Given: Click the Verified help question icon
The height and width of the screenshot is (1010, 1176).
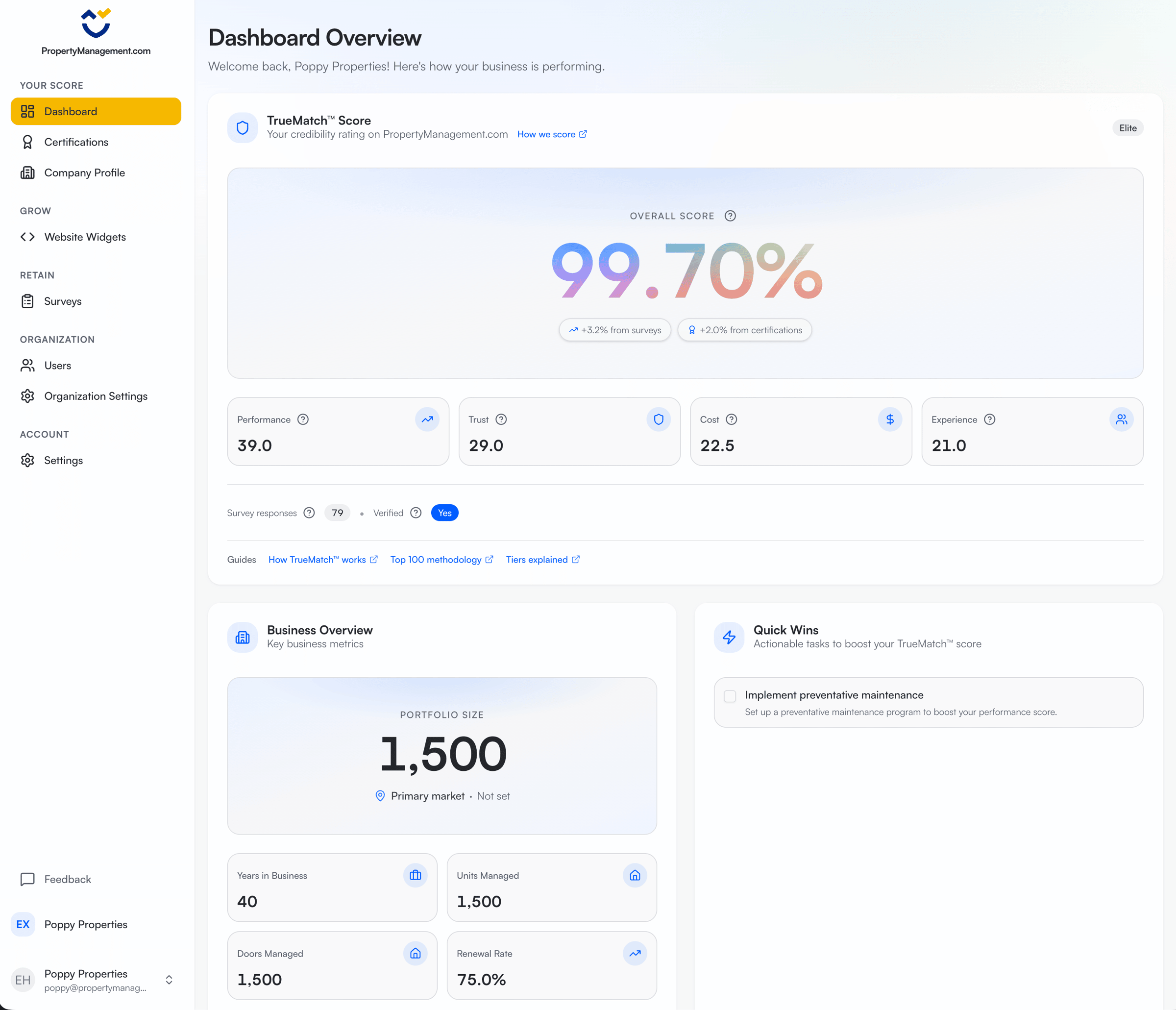Looking at the screenshot, I should click(416, 513).
